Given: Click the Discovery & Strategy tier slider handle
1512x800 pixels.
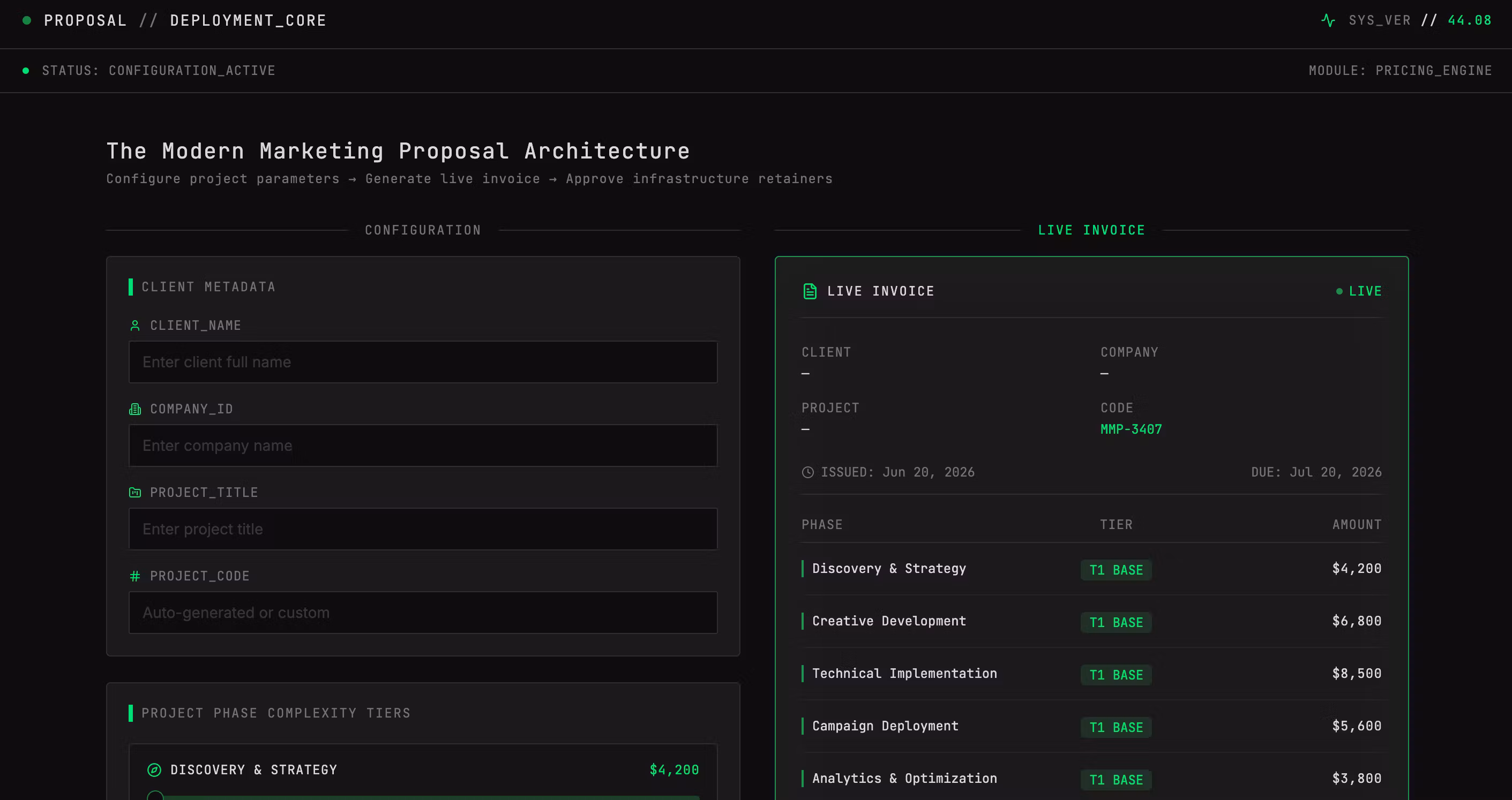Looking at the screenshot, I should pos(155,796).
